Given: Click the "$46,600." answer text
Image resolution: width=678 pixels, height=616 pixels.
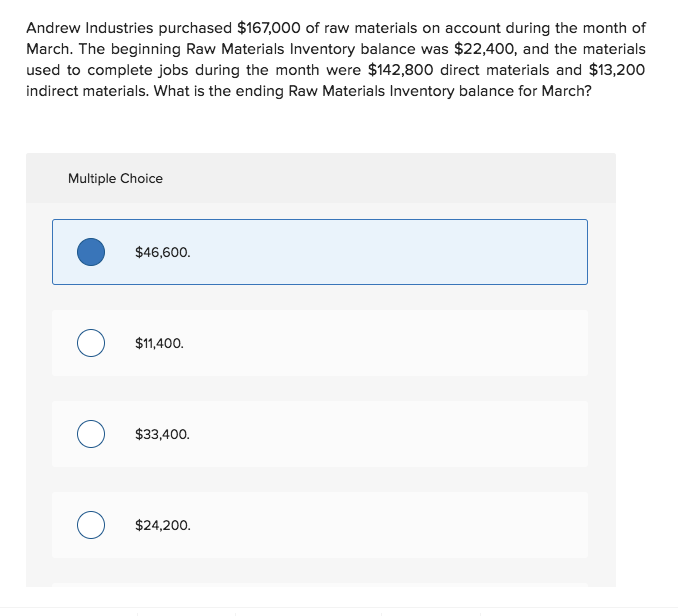Looking at the screenshot, I should pyautogui.click(x=162, y=252).
